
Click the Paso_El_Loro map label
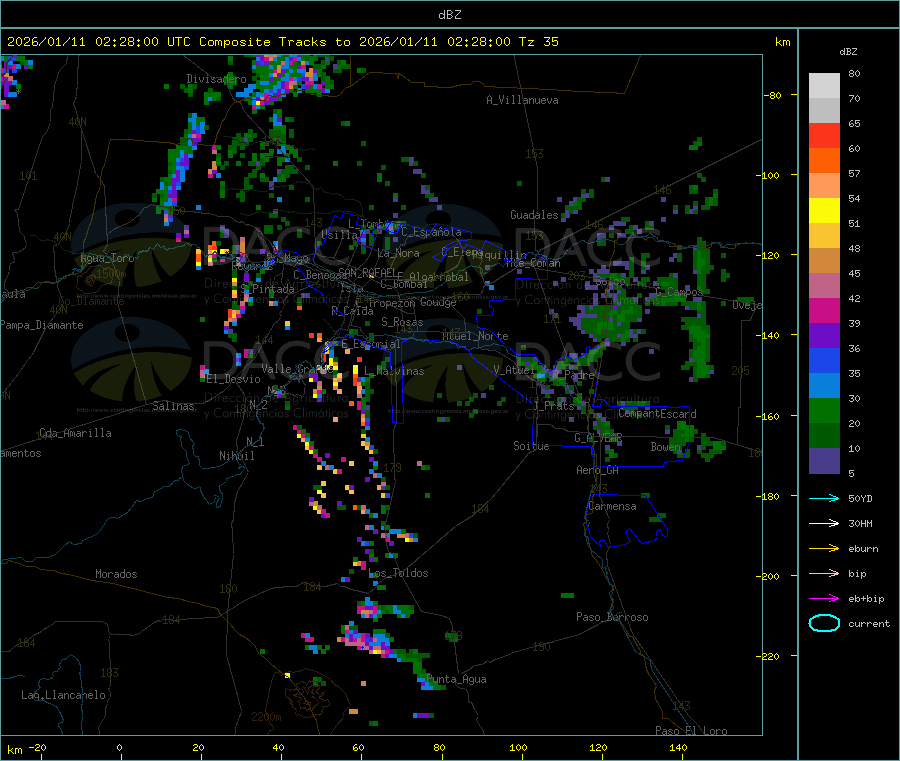point(691,731)
